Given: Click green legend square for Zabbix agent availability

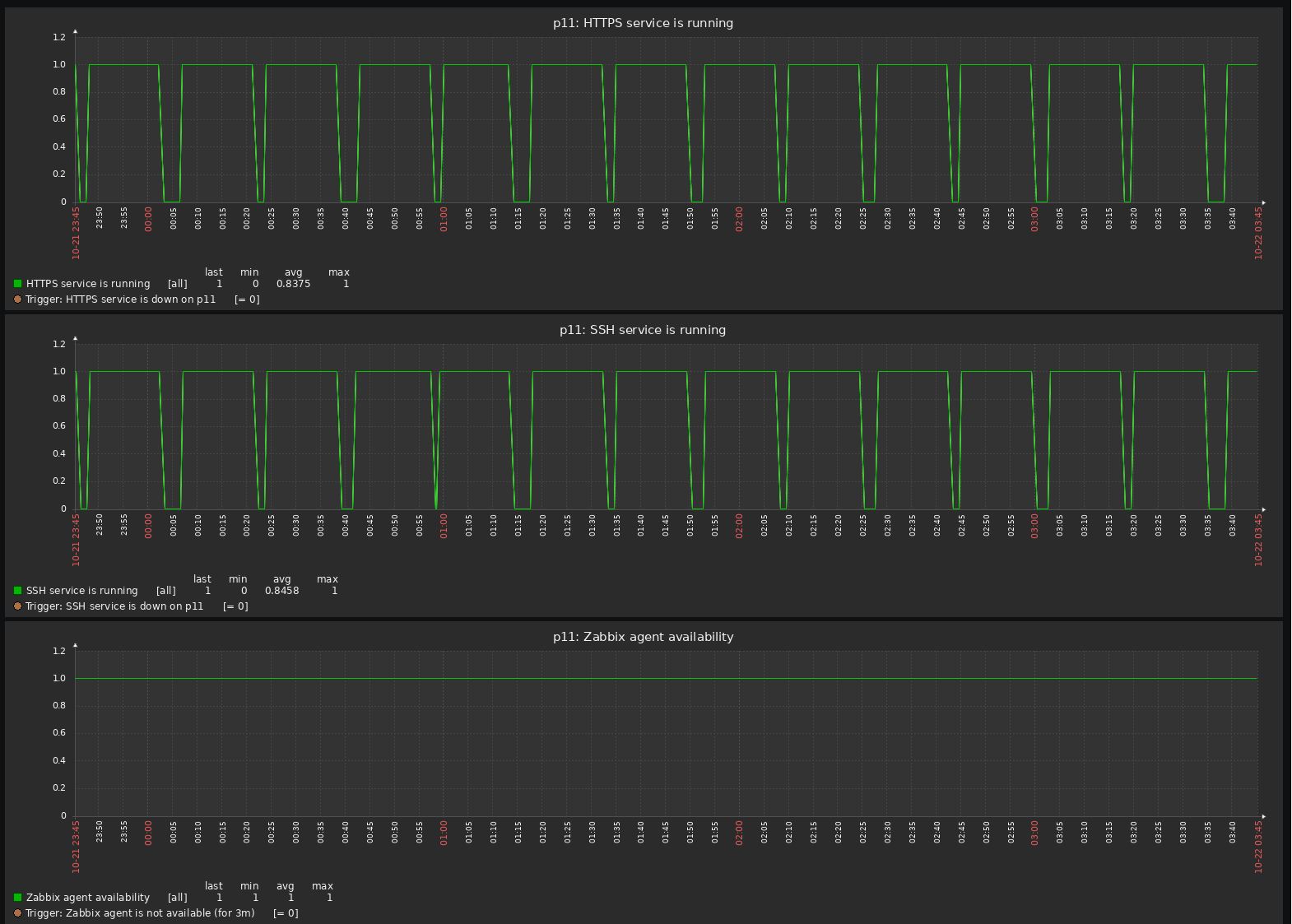Looking at the screenshot, I should click(x=18, y=898).
